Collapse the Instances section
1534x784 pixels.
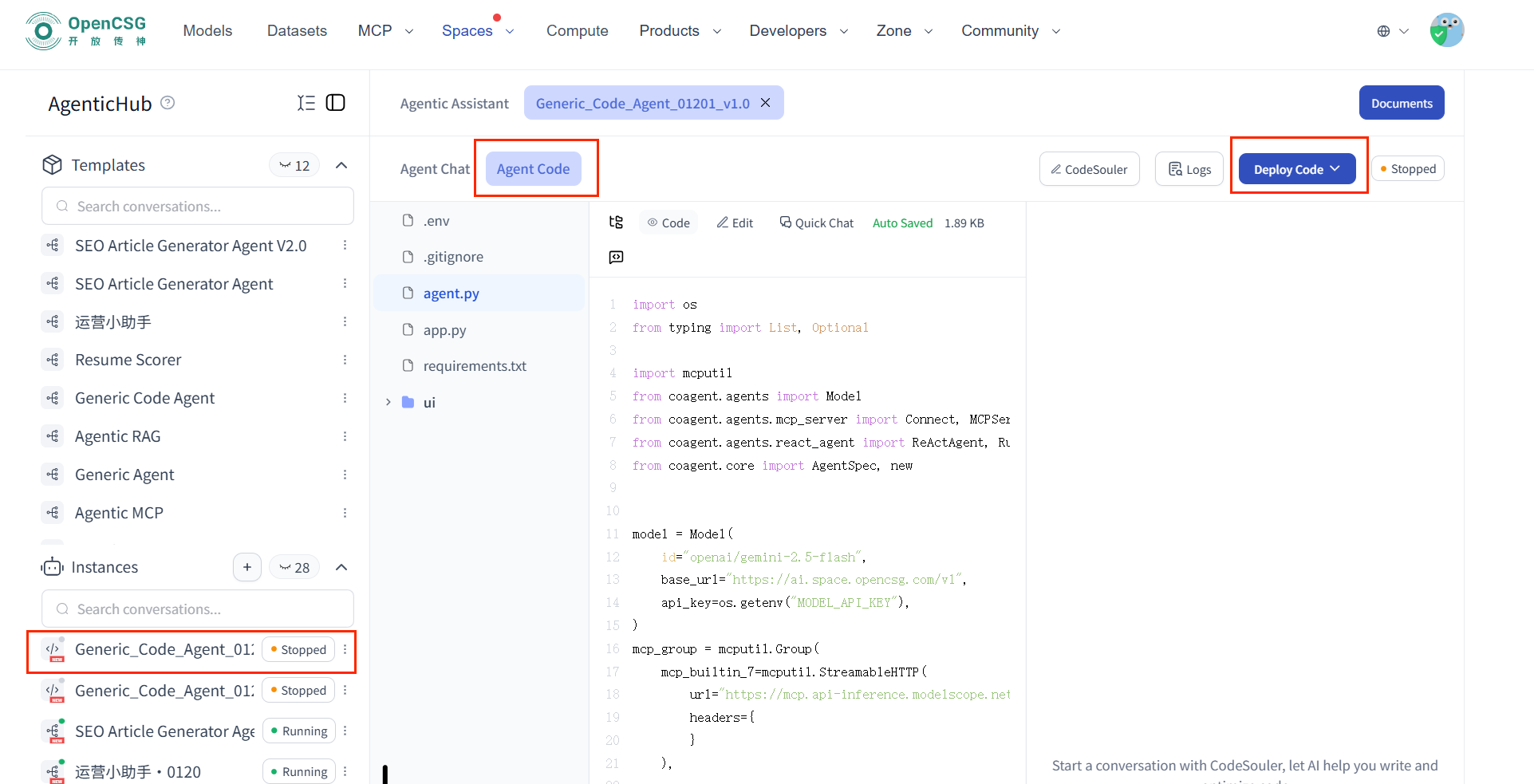tap(341, 567)
